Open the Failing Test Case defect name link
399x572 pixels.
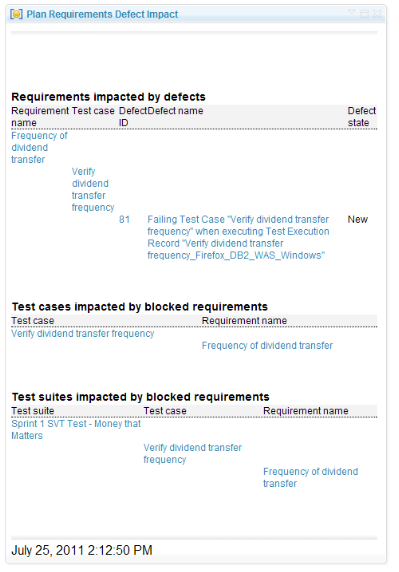[238, 237]
